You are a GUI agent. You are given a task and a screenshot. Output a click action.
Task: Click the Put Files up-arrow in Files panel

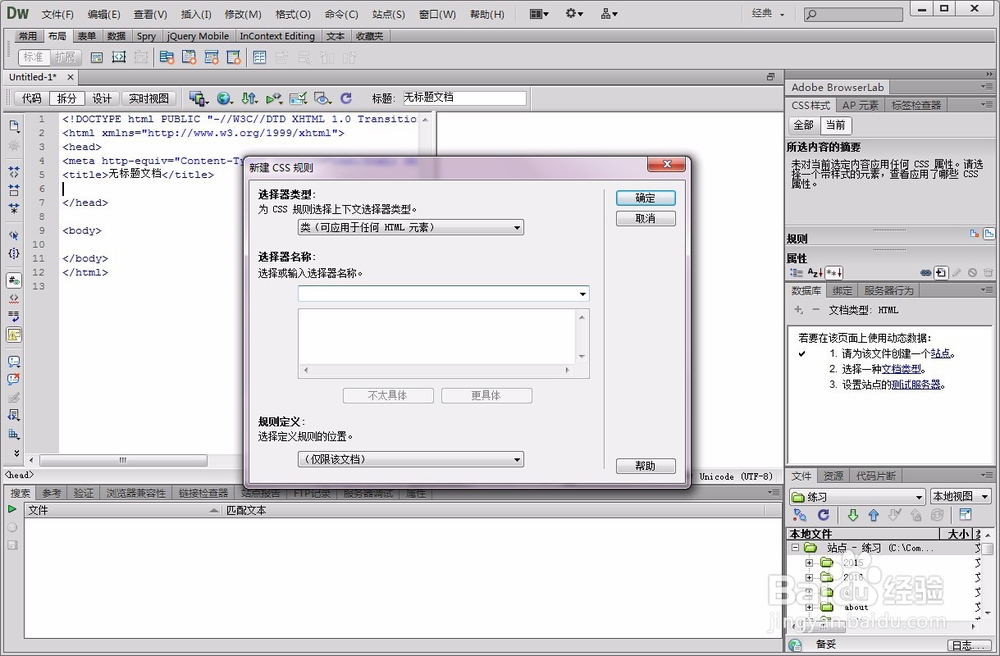pos(872,514)
